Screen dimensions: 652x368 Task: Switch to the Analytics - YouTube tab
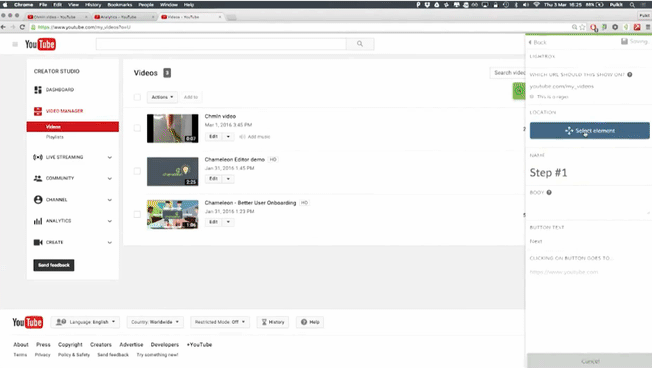[x=123, y=17]
